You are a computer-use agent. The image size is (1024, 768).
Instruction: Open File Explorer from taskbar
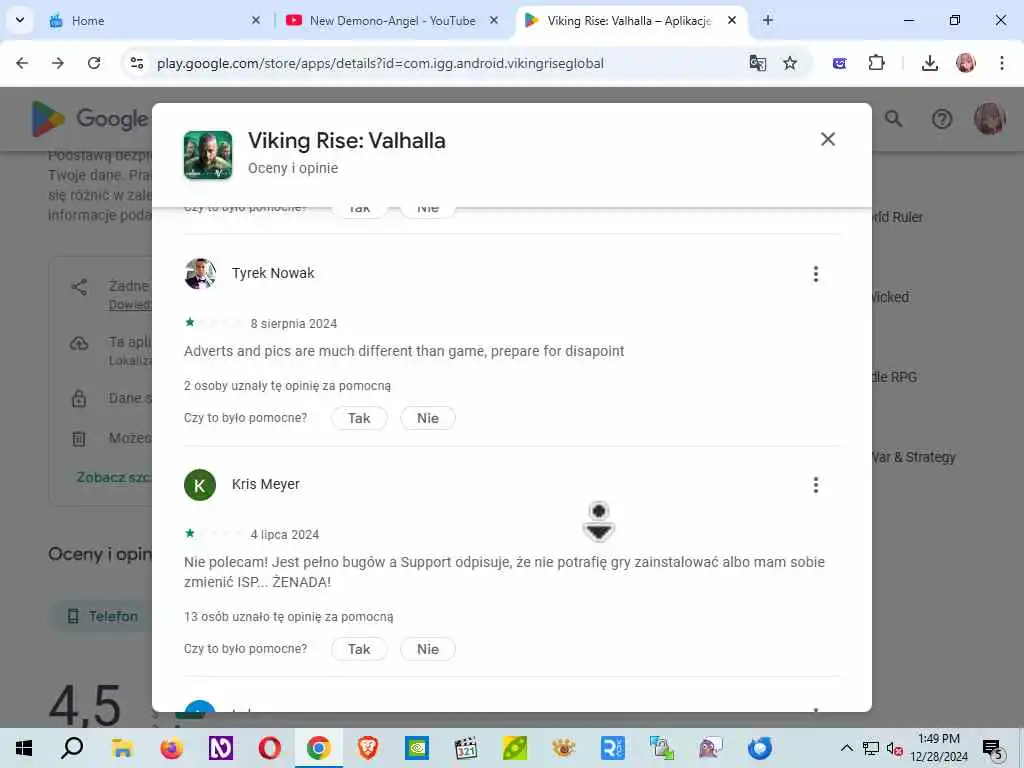(x=122, y=748)
